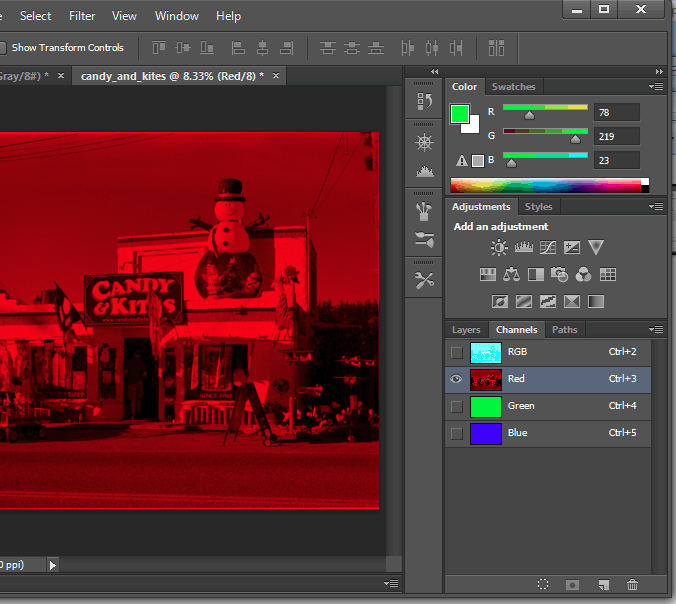
Task: Add a Curves adjustment
Action: tap(548, 247)
